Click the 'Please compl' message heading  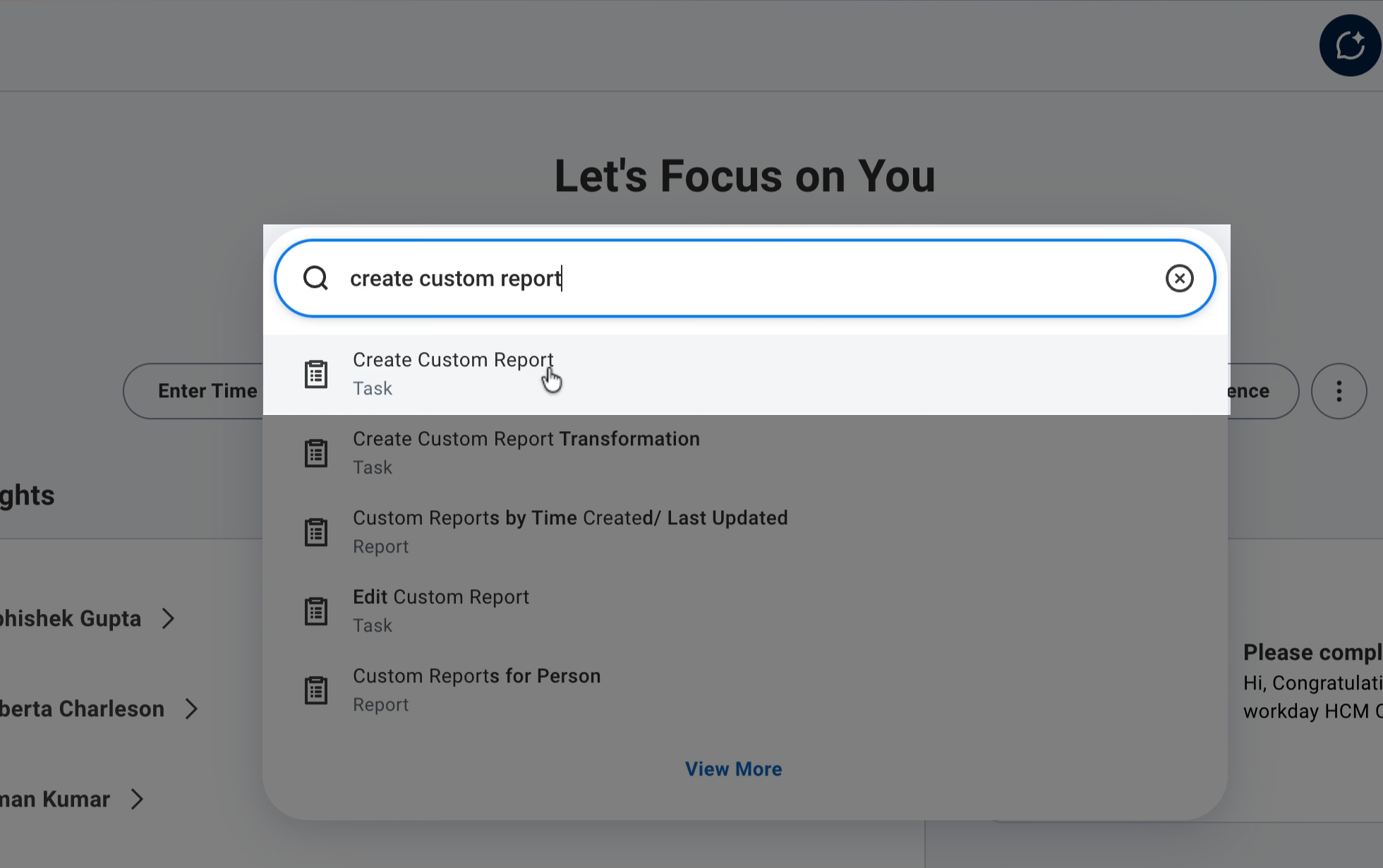point(1312,652)
